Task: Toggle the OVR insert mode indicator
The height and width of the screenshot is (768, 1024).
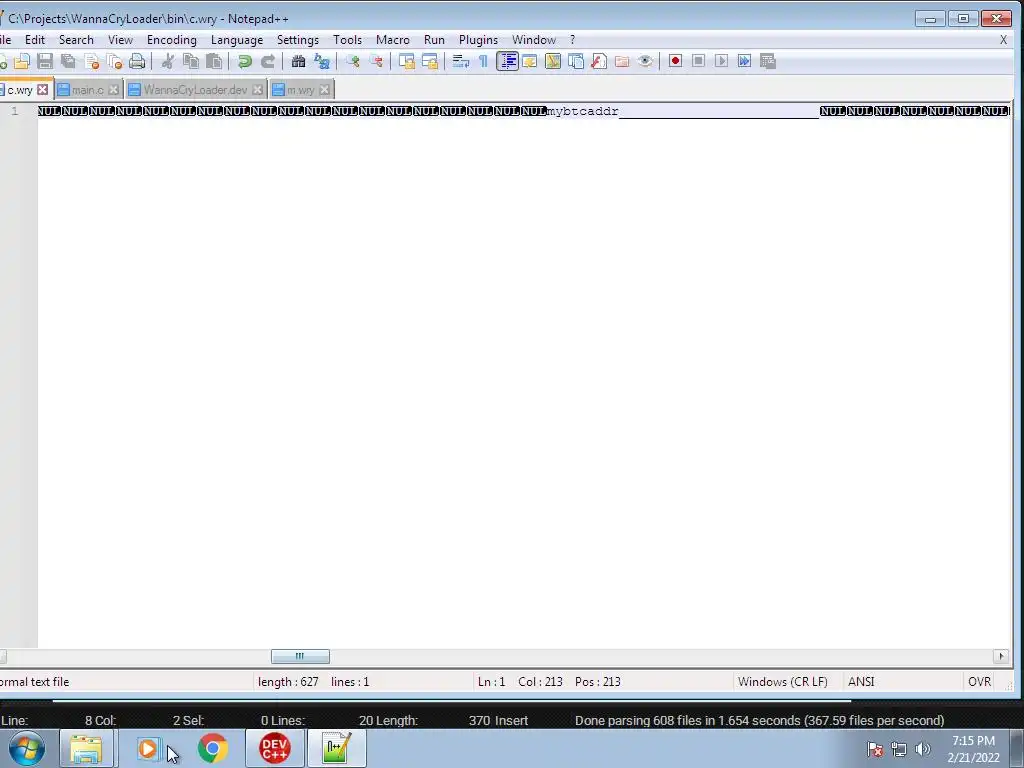Action: pyautogui.click(x=980, y=682)
